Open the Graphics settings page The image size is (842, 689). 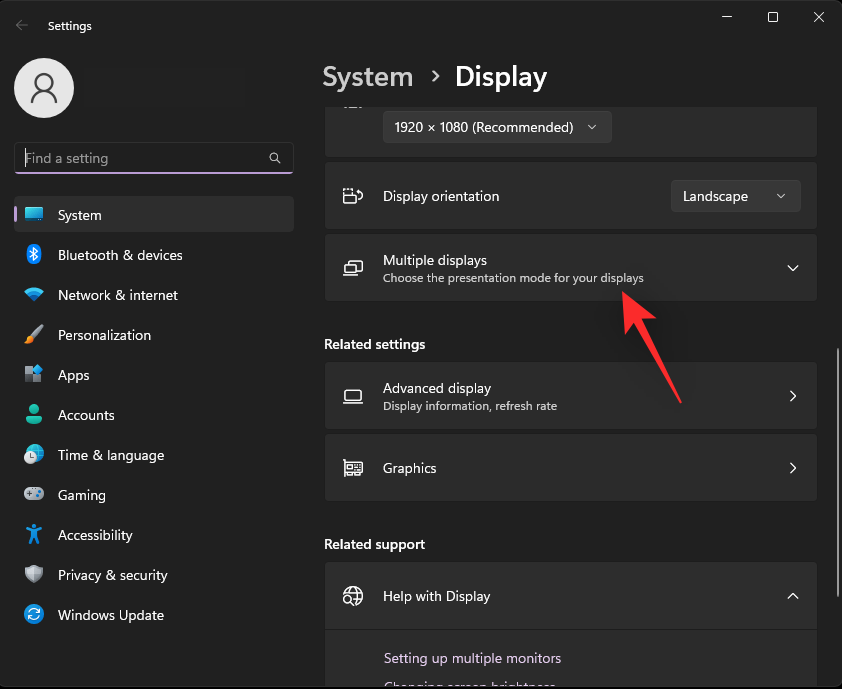(571, 467)
